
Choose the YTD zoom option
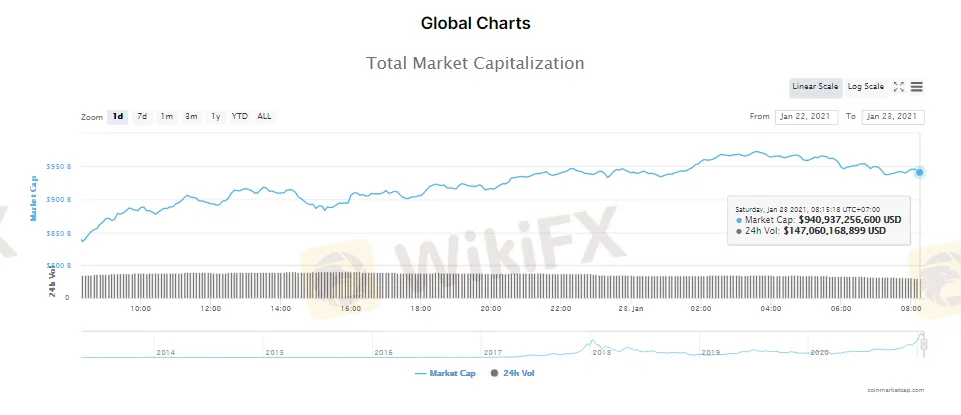click(240, 116)
